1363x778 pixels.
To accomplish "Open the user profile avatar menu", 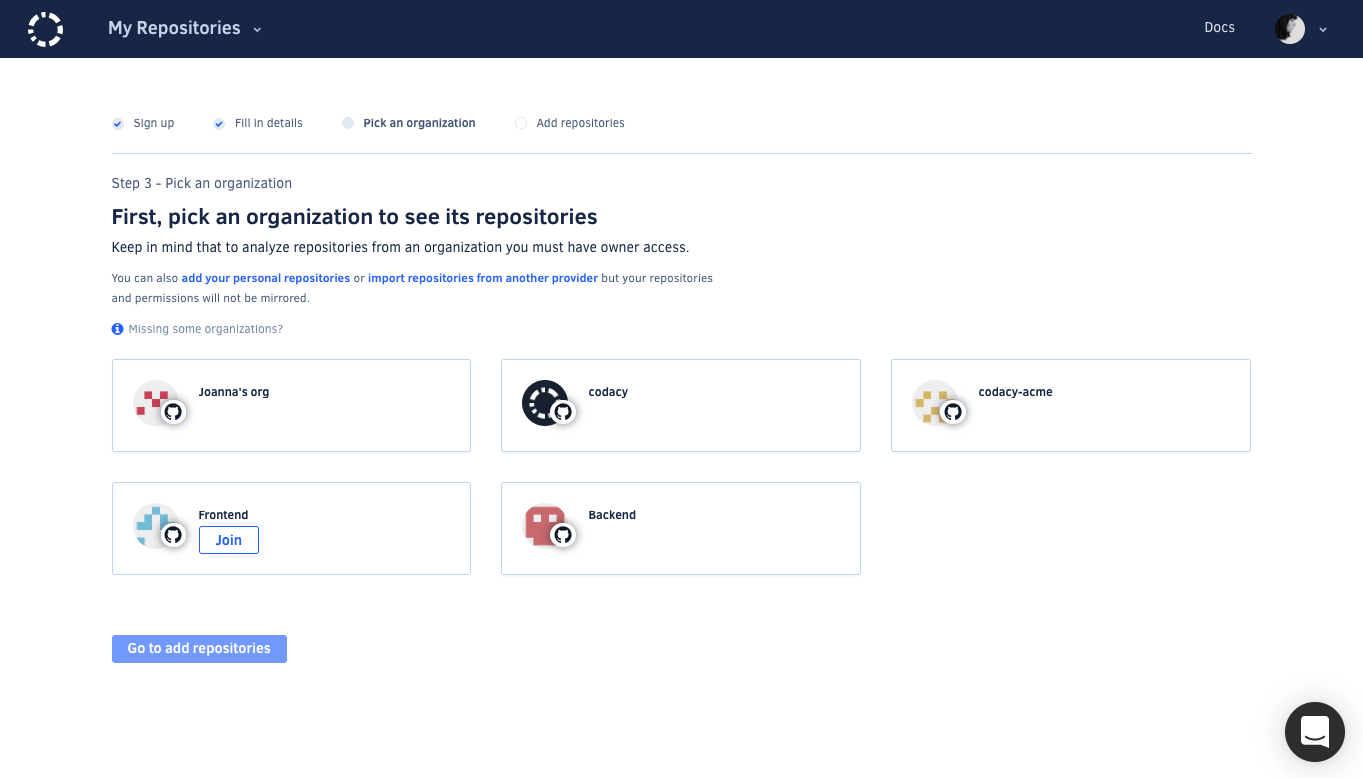I will pos(1289,29).
